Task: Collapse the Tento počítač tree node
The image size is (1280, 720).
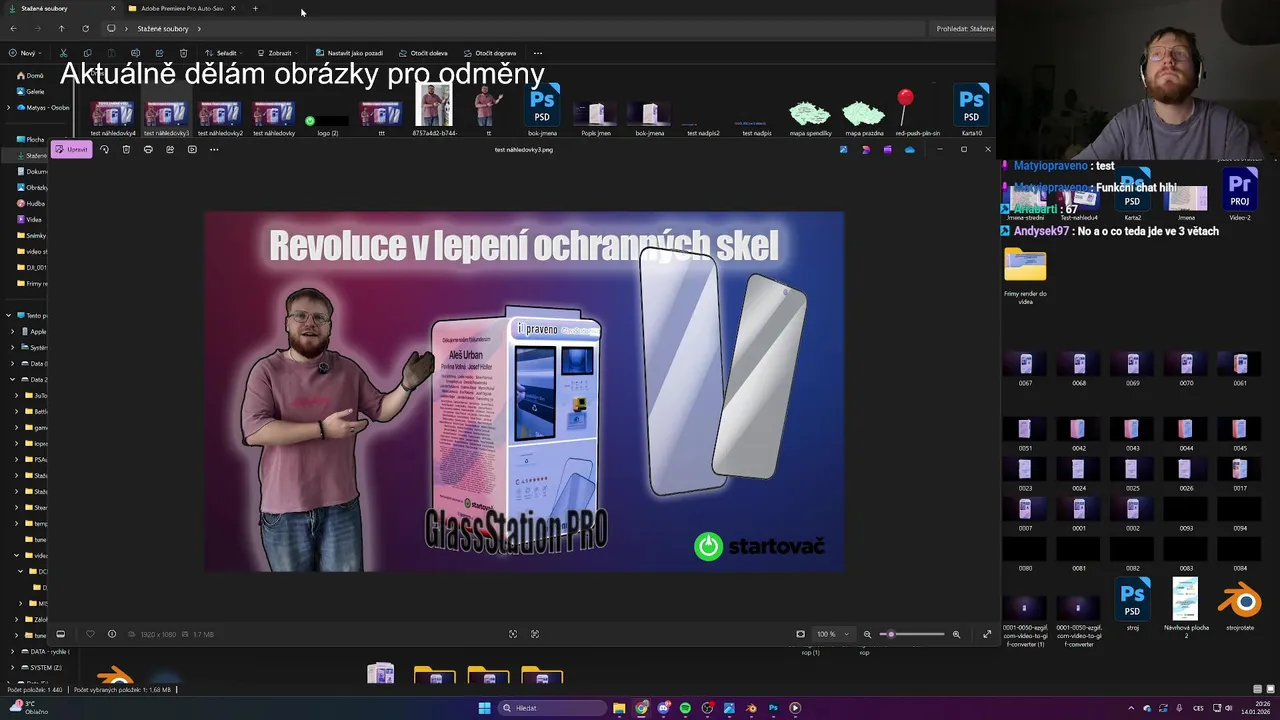Action: point(9,315)
